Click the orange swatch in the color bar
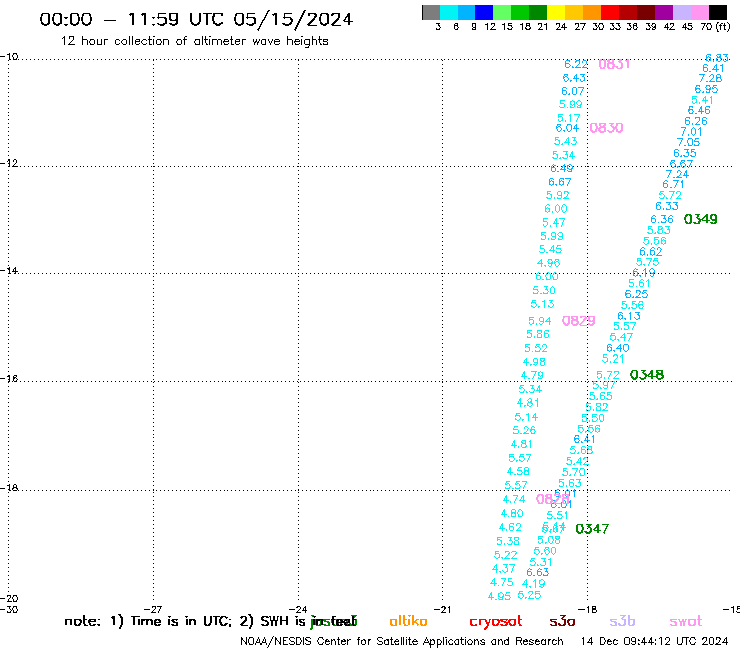 click(x=592, y=12)
